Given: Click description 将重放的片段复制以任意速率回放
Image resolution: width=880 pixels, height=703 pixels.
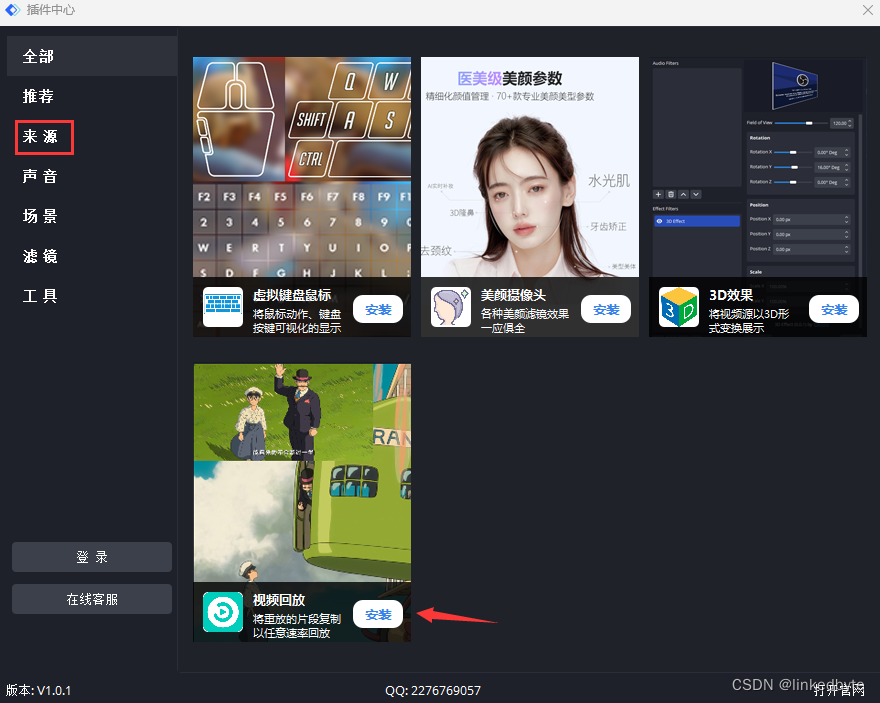Looking at the screenshot, I should (297, 626).
